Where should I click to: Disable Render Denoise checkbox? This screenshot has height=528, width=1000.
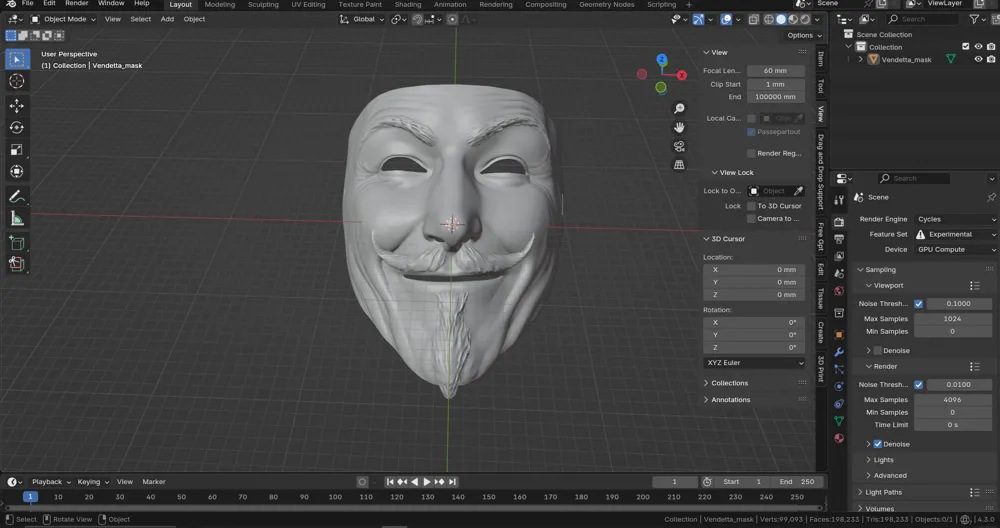[x=878, y=444]
